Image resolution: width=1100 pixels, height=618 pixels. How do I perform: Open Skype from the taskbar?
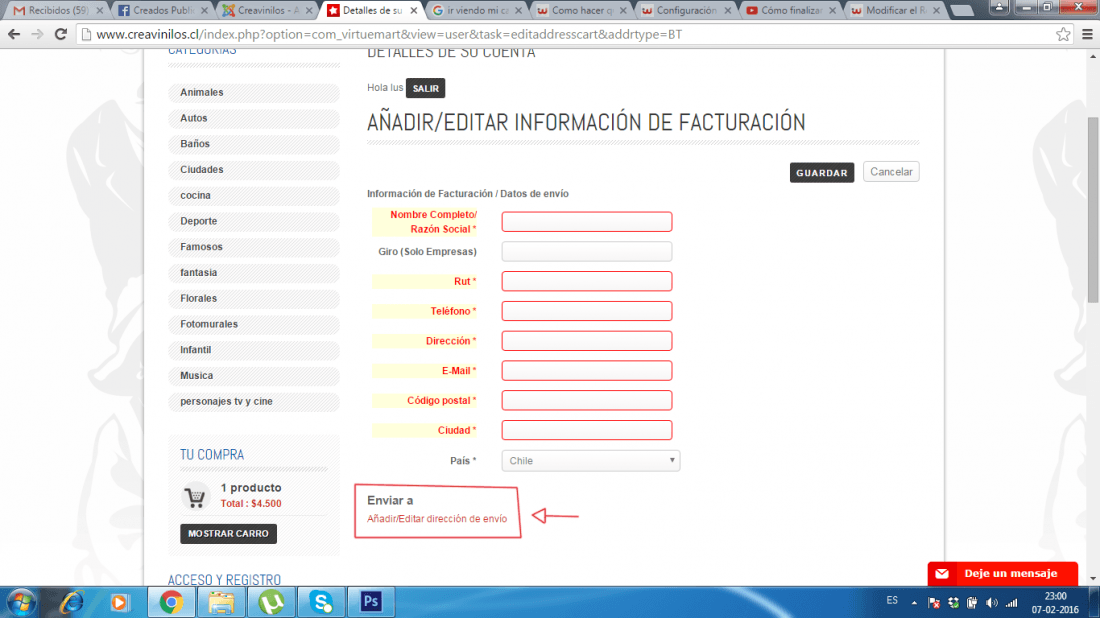click(321, 603)
